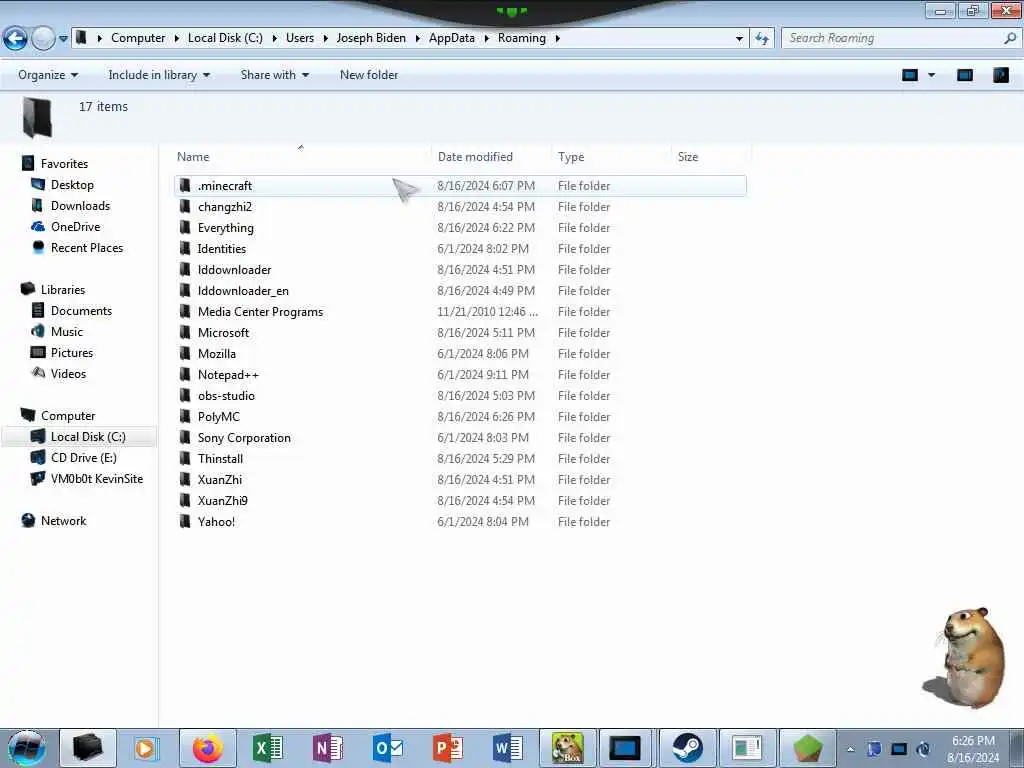Click Local Disk (C:) in breadcrumb

pos(225,38)
